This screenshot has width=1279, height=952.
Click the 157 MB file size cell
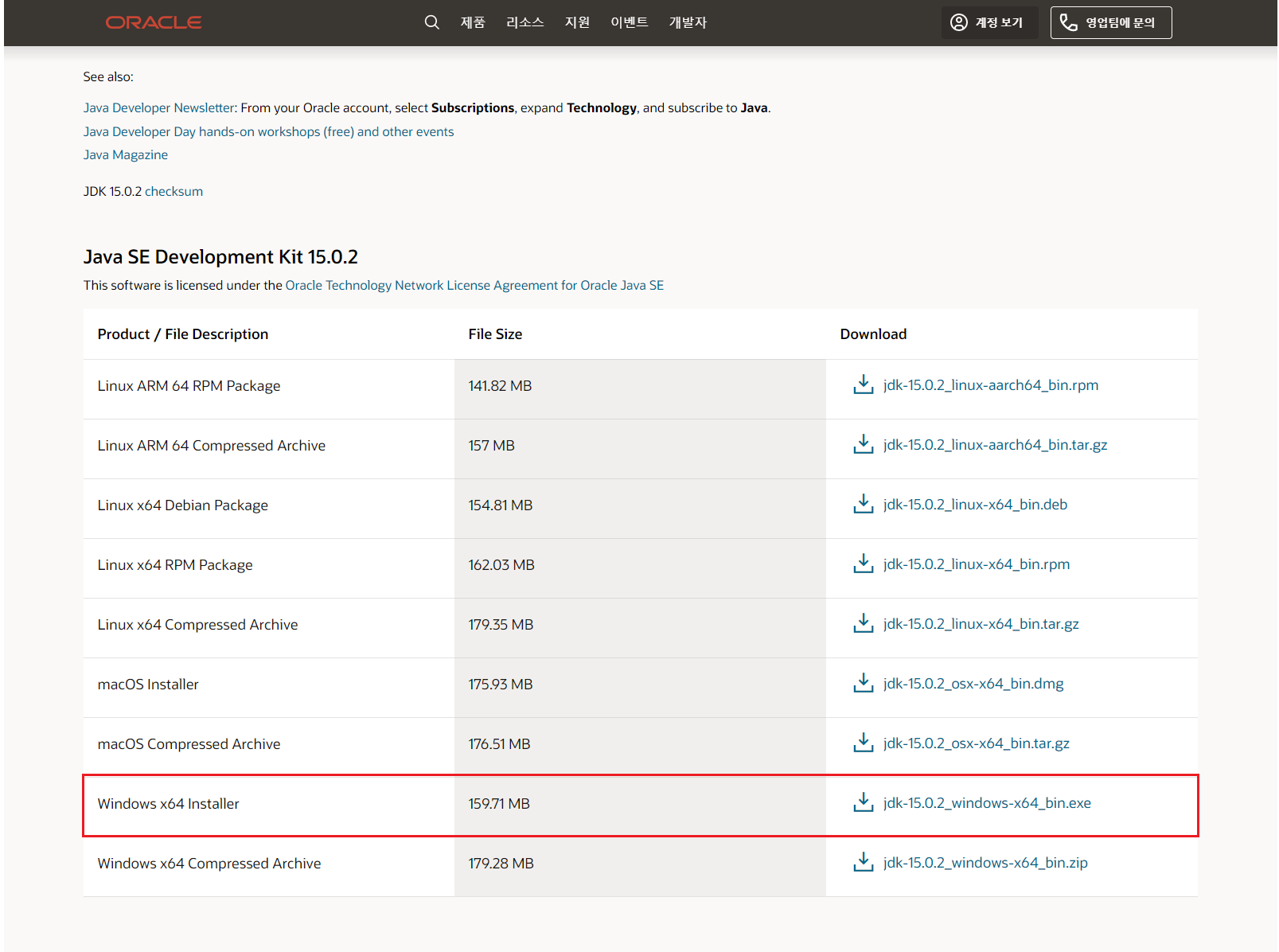[640, 449]
